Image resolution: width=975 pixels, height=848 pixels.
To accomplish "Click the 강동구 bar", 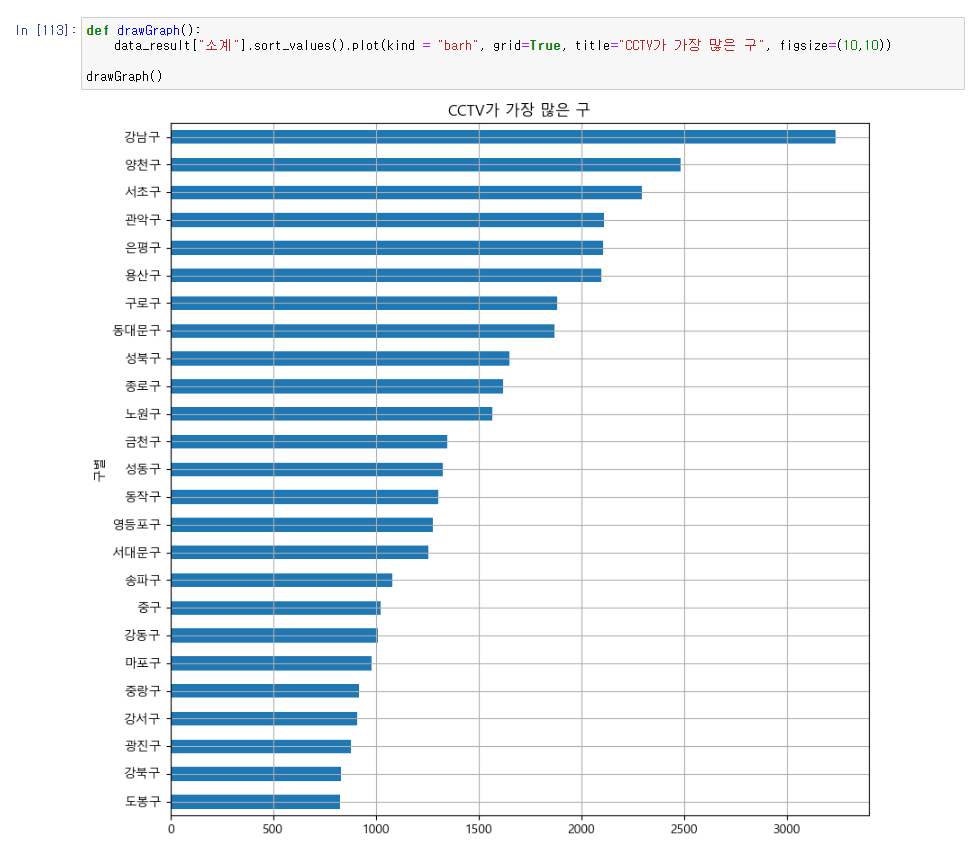I will 274,635.
